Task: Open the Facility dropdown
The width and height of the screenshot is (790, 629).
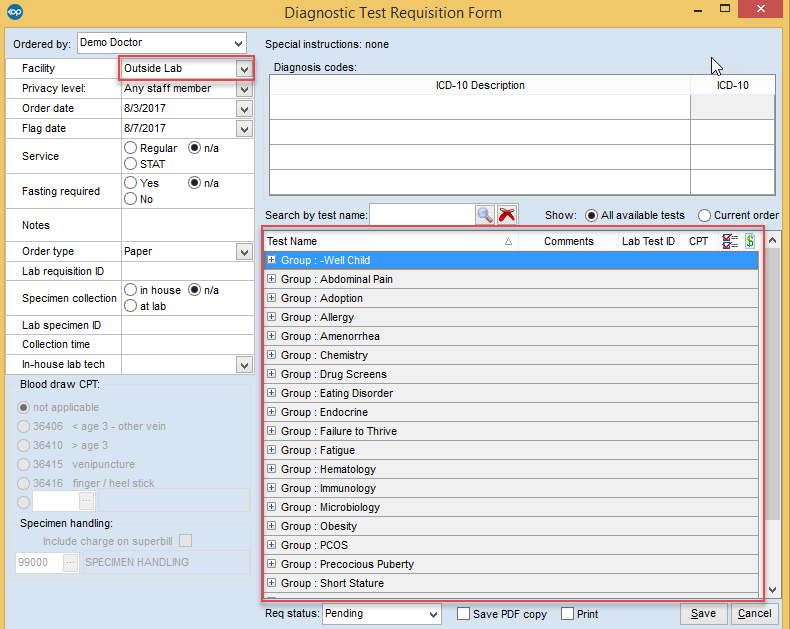Action: point(243,69)
